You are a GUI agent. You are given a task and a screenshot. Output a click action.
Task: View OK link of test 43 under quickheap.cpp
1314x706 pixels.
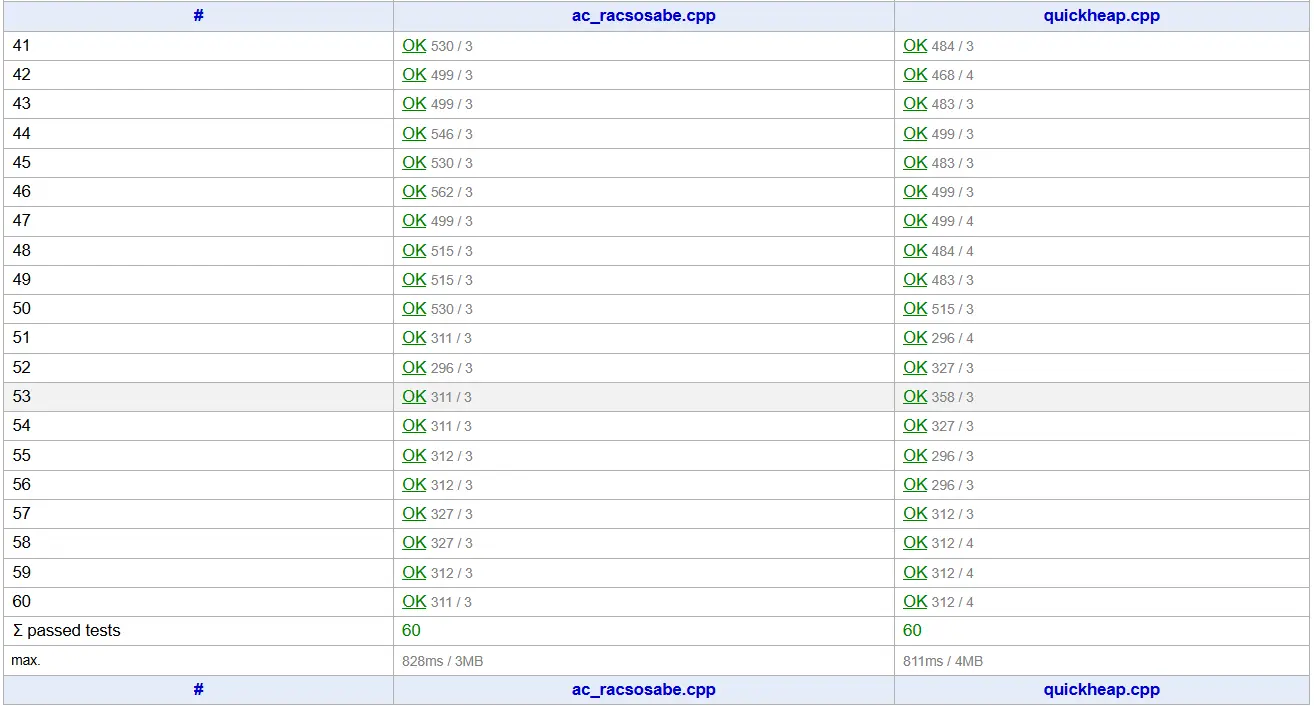click(x=915, y=103)
